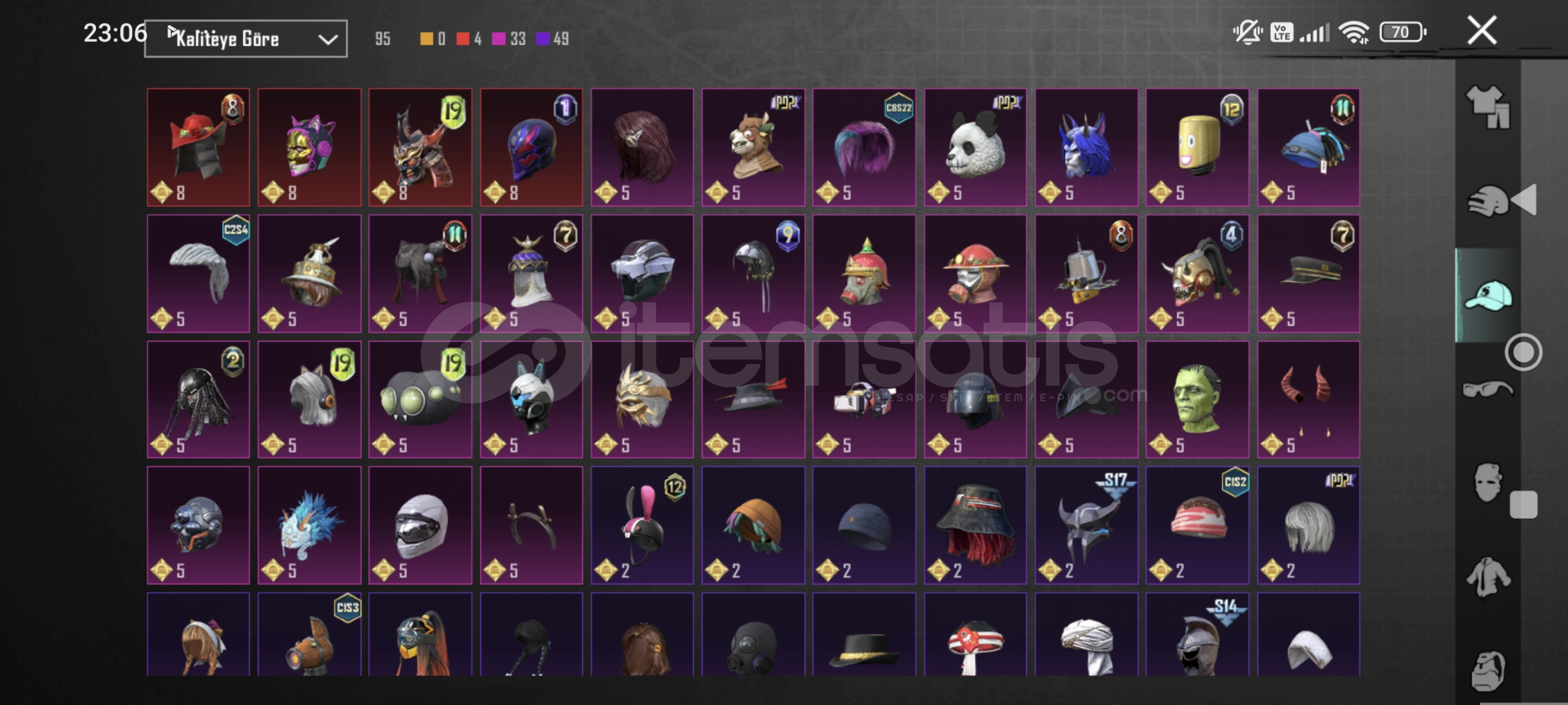1568x705 pixels.
Task: Open the outfits clothing category icon
Action: coord(1488,107)
